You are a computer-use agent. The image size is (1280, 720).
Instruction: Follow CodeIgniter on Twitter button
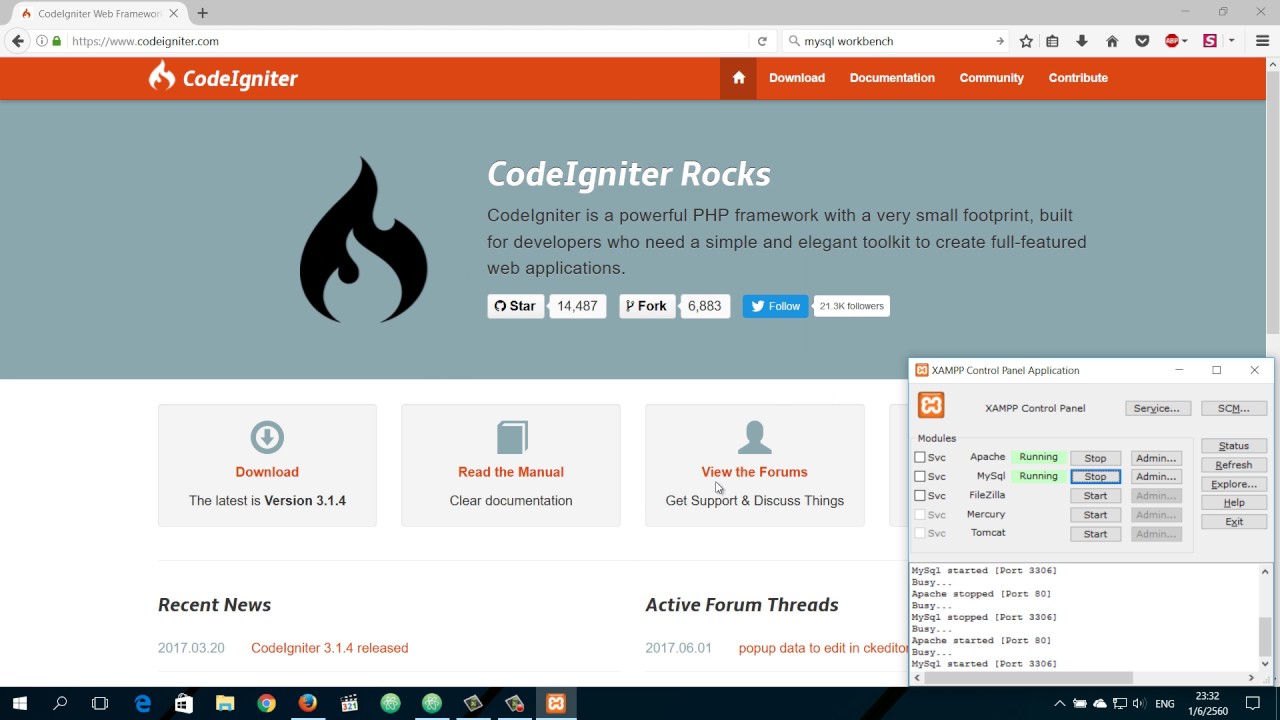point(775,306)
